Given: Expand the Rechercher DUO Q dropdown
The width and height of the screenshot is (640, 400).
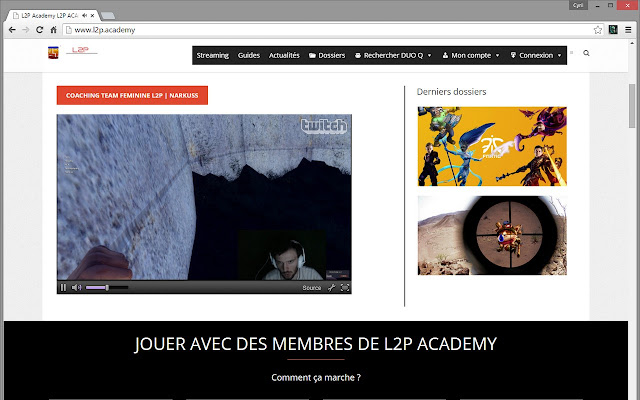Looking at the screenshot, I should tap(393, 55).
